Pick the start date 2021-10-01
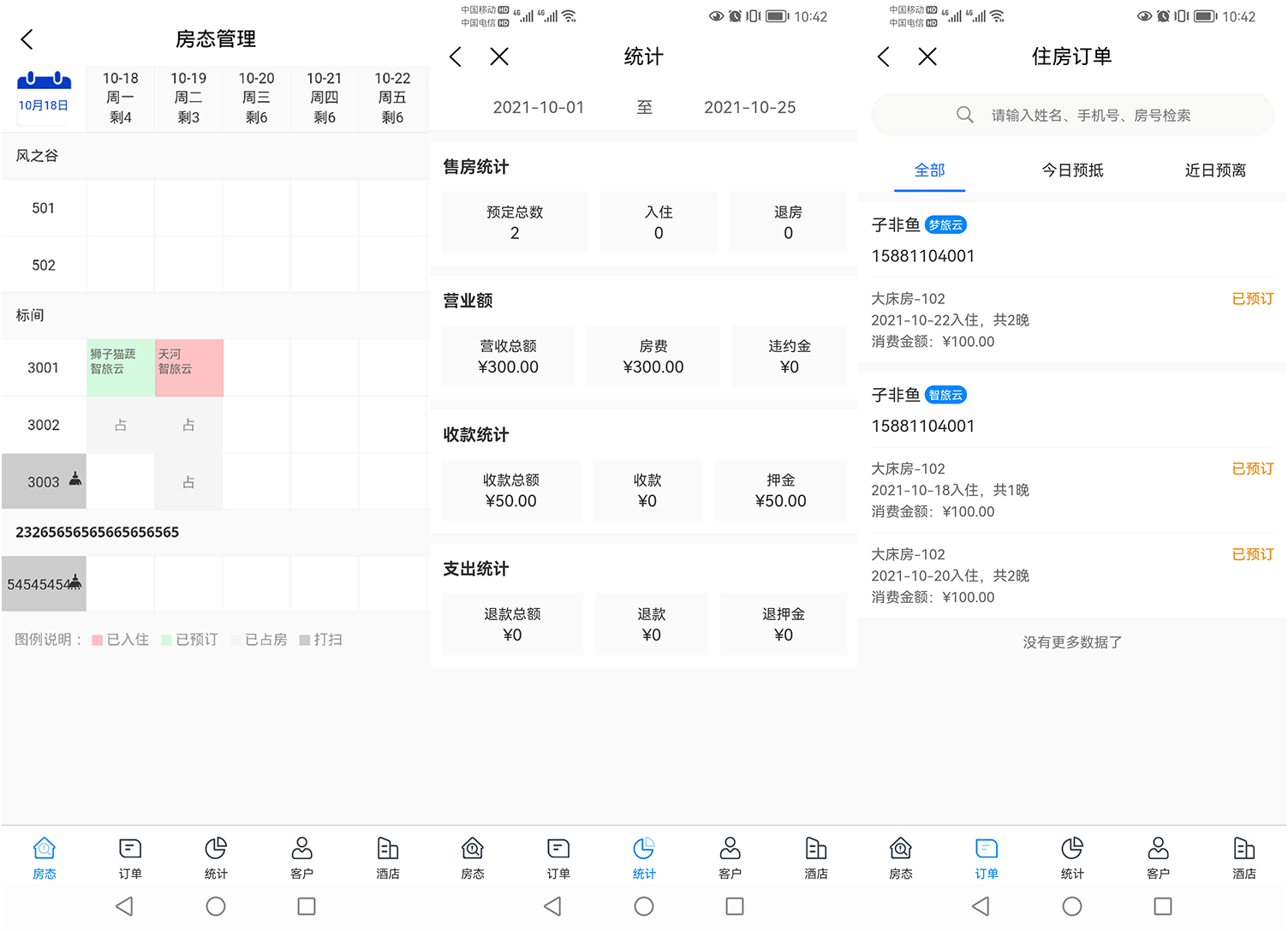 pyautogui.click(x=538, y=108)
